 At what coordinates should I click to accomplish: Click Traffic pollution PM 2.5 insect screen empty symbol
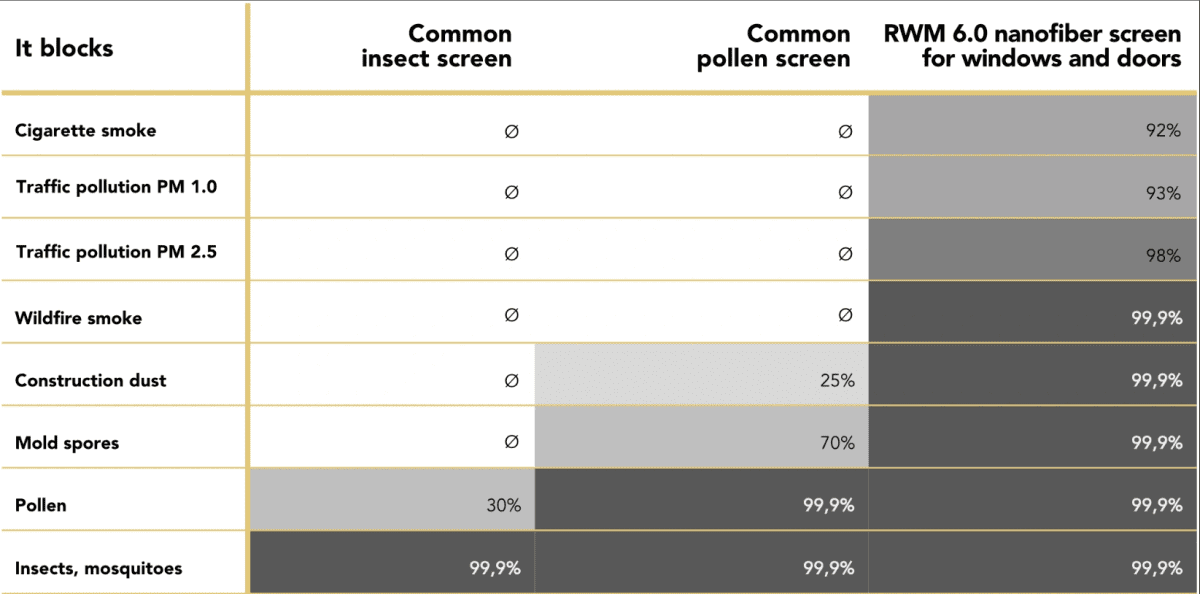512,254
